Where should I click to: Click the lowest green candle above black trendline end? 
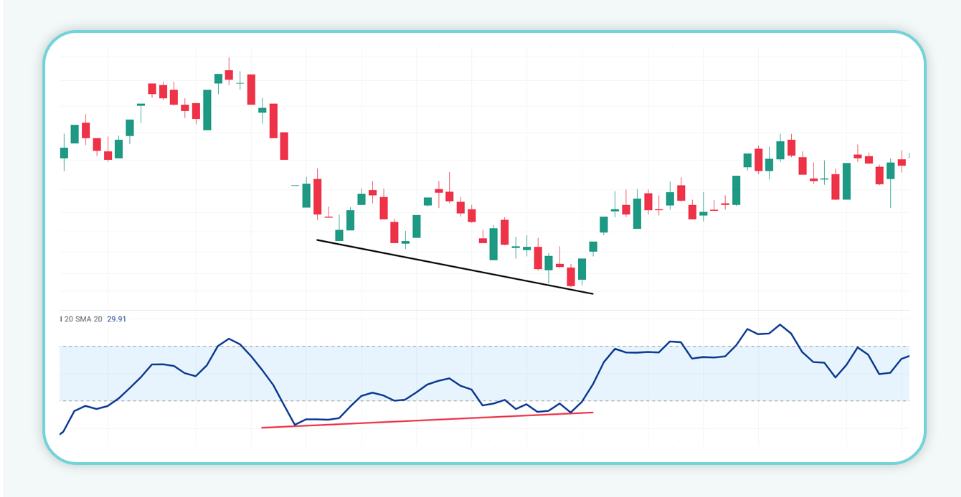pos(581,268)
